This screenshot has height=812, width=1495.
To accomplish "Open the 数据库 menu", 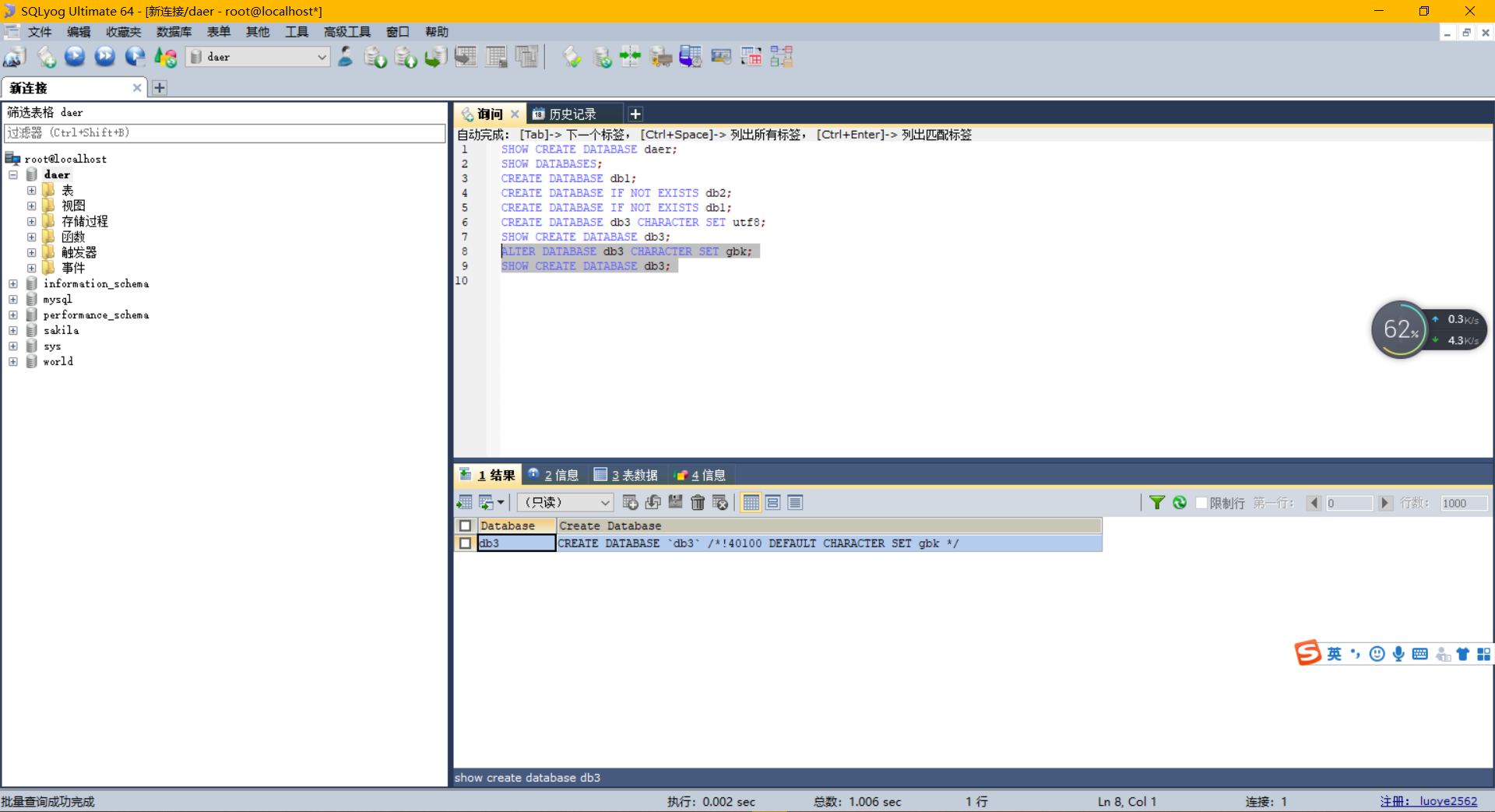I will [x=174, y=32].
